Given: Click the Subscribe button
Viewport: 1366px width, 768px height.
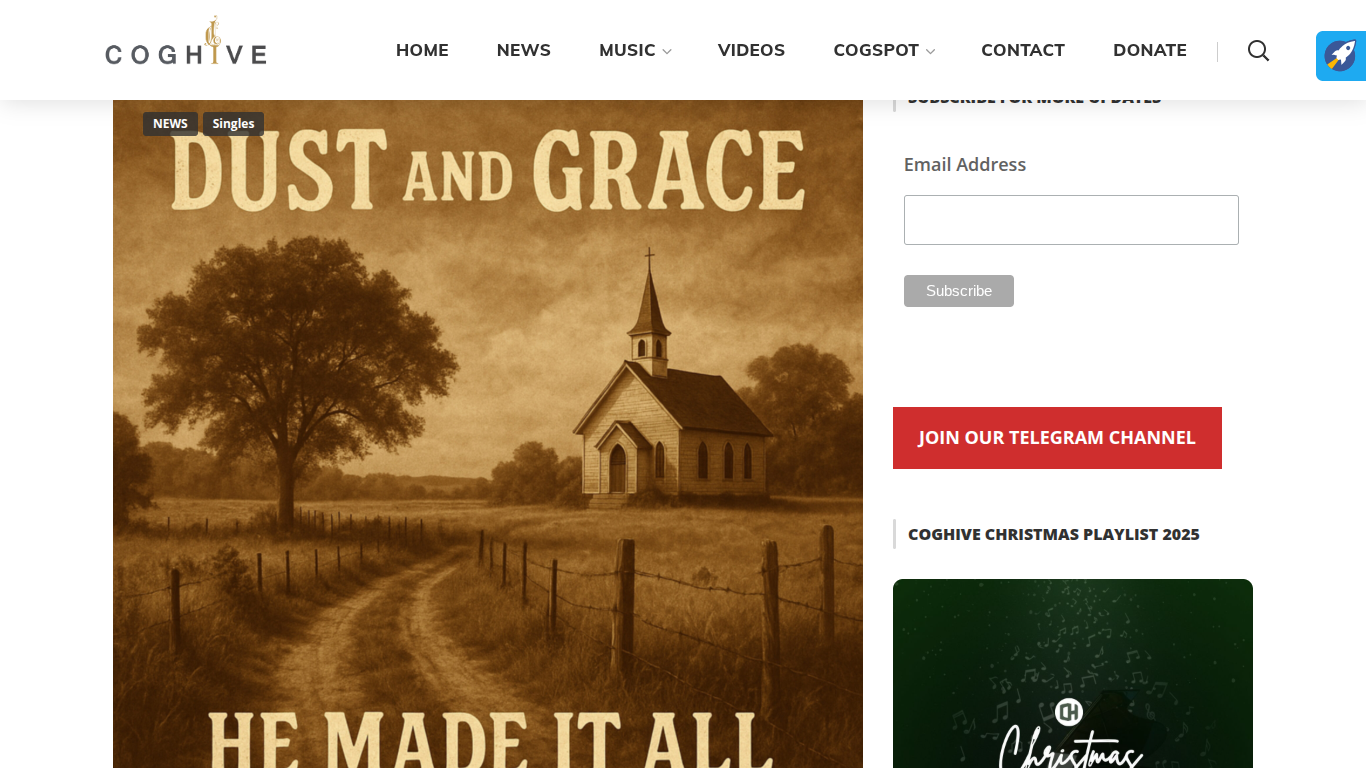Looking at the screenshot, I should click(x=959, y=291).
